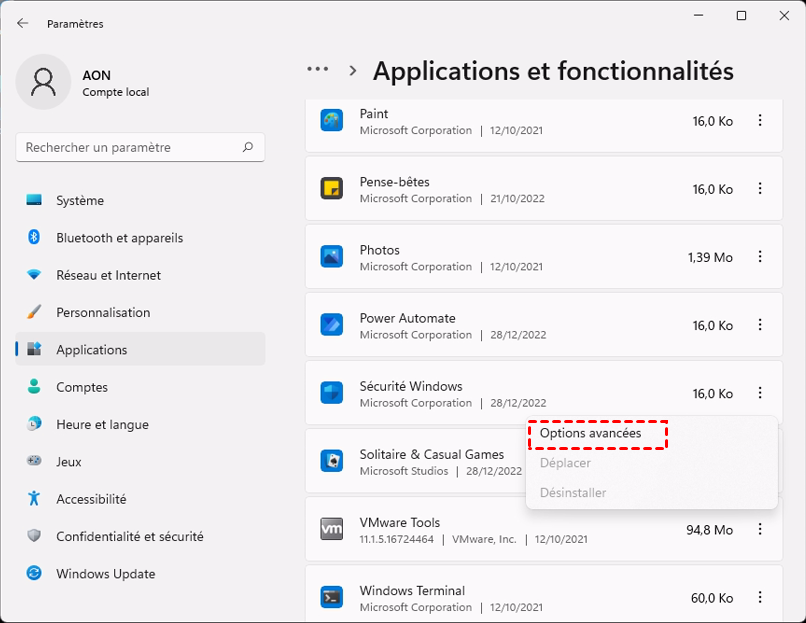The height and width of the screenshot is (623, 806).
Task: Navigate to Confidentialité et sécurité settings
Action: click(129, 537)
